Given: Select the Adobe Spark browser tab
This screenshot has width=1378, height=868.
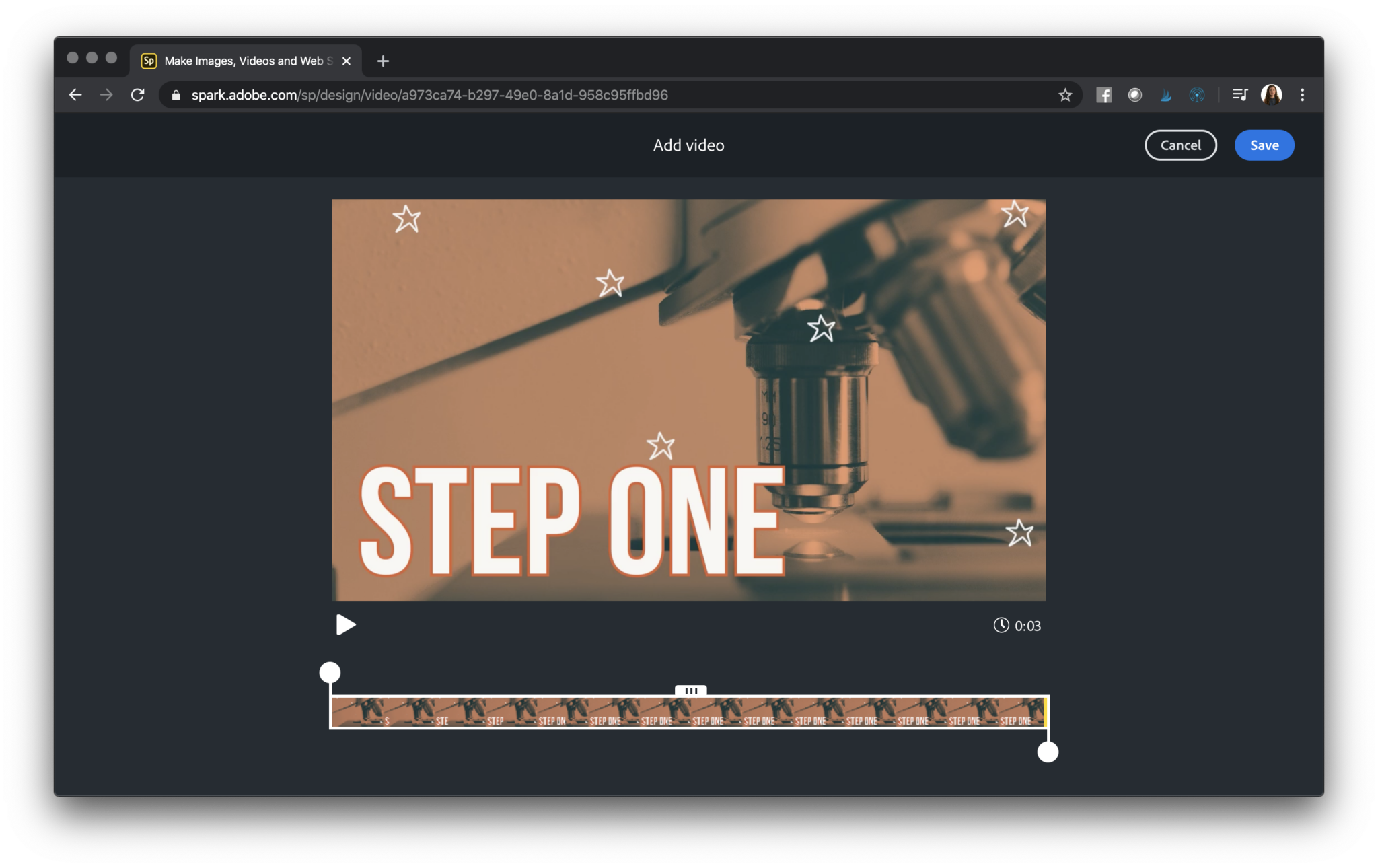Looking at the screenshot, I should pos(246,61).
